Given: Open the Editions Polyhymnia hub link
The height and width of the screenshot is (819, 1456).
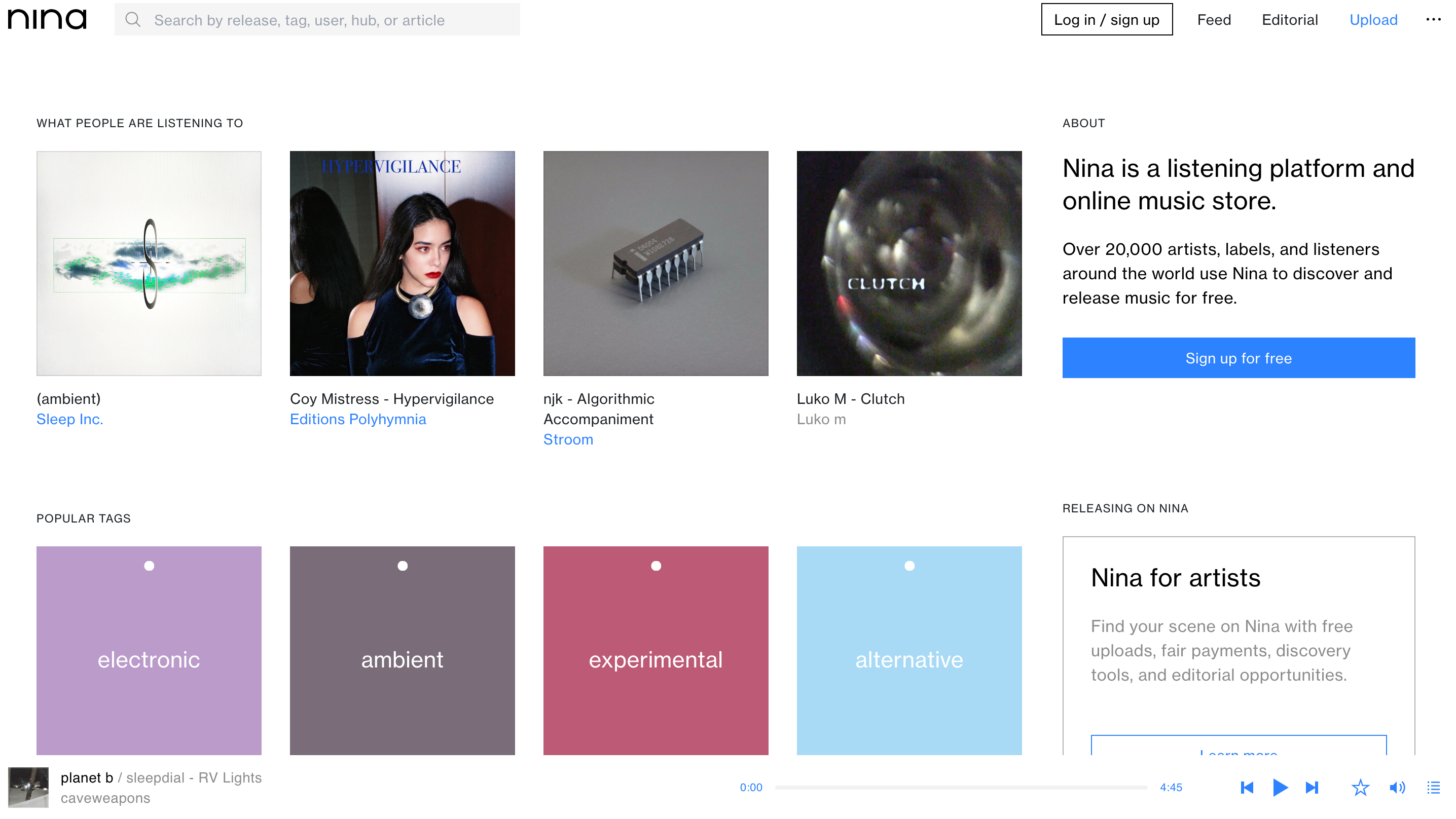Looking at the screenshot, I should (358, 420).
